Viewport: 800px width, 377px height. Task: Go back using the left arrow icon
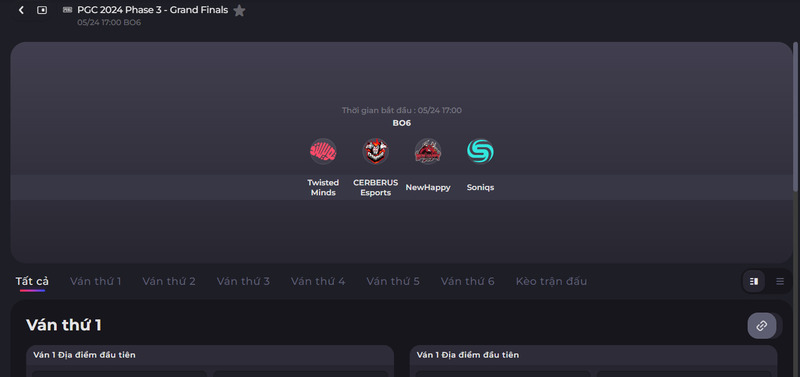coord(21,10)
